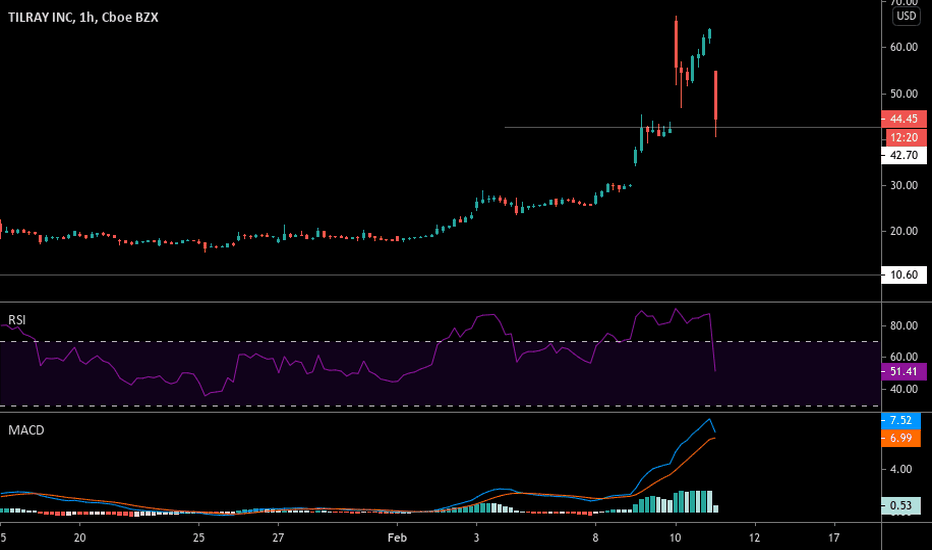
Task: Click the MACD 4.00 axis label
Action: click(x=901, y=469)
